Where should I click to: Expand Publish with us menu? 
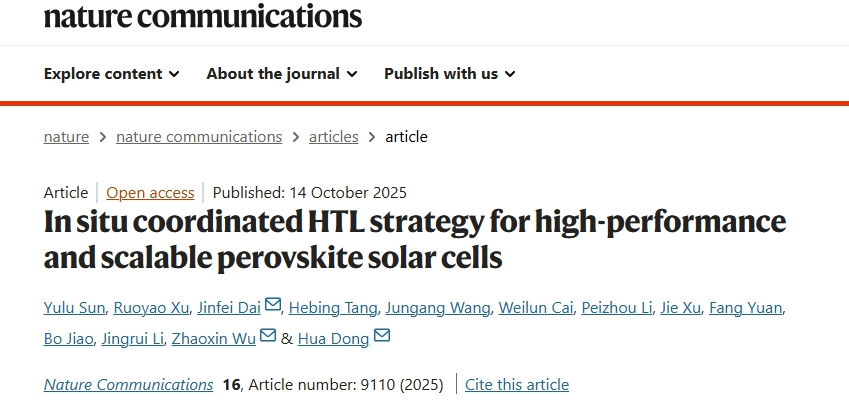pyautogui.click(x=449, y=74)
